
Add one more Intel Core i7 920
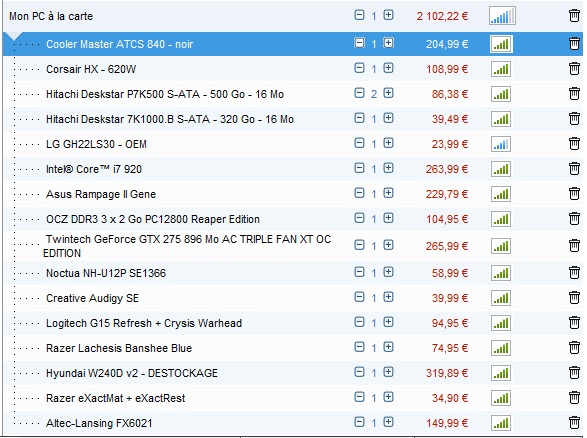tap(388, 168)
